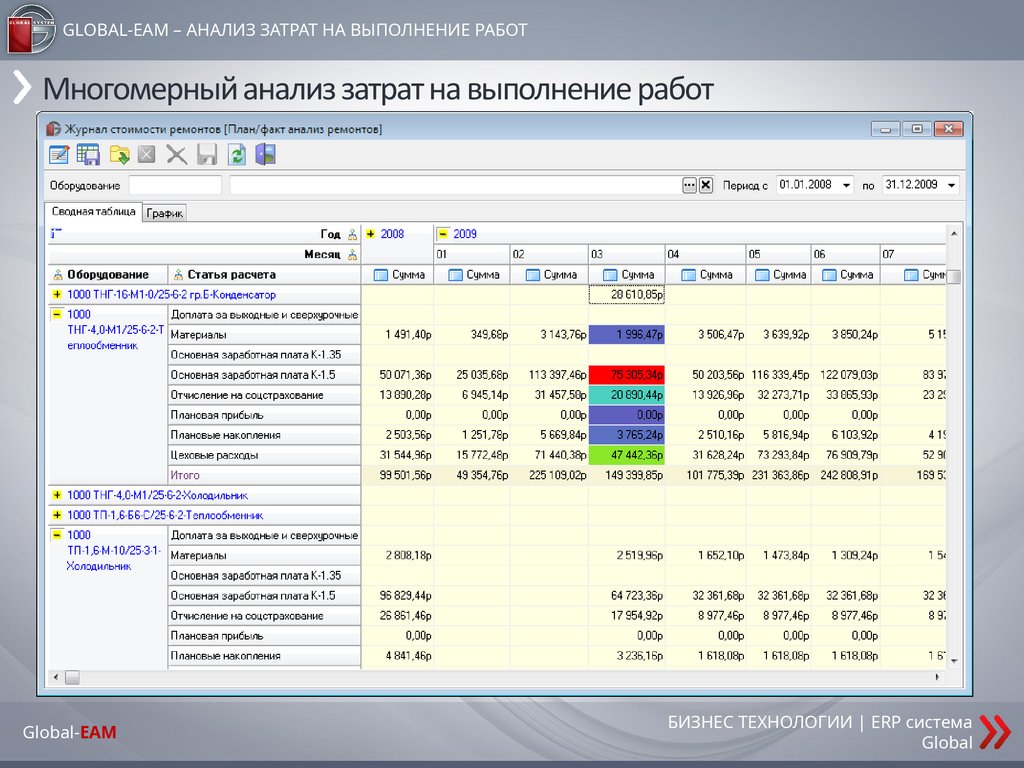This screenshot has width=1024, height=768.
Task: Expand the 1000 ТНГ-4,0-М1/25-6-2-Холодильник row
Action: click(56, 495)
